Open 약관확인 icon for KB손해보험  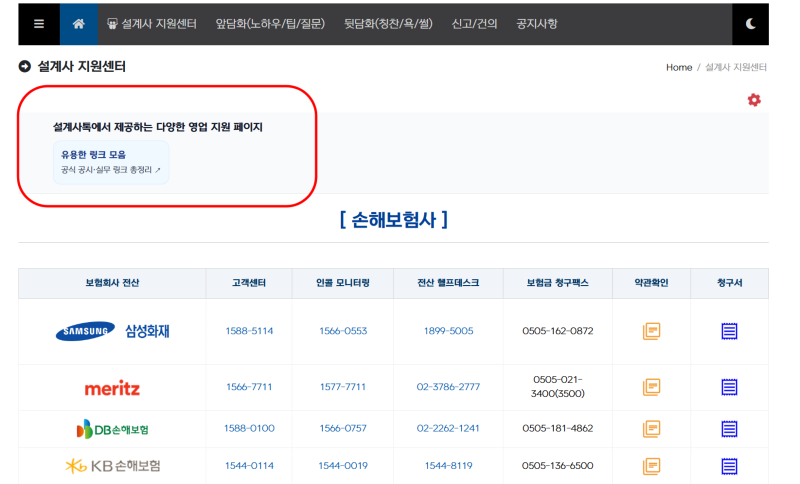click(x=652, y=466)
